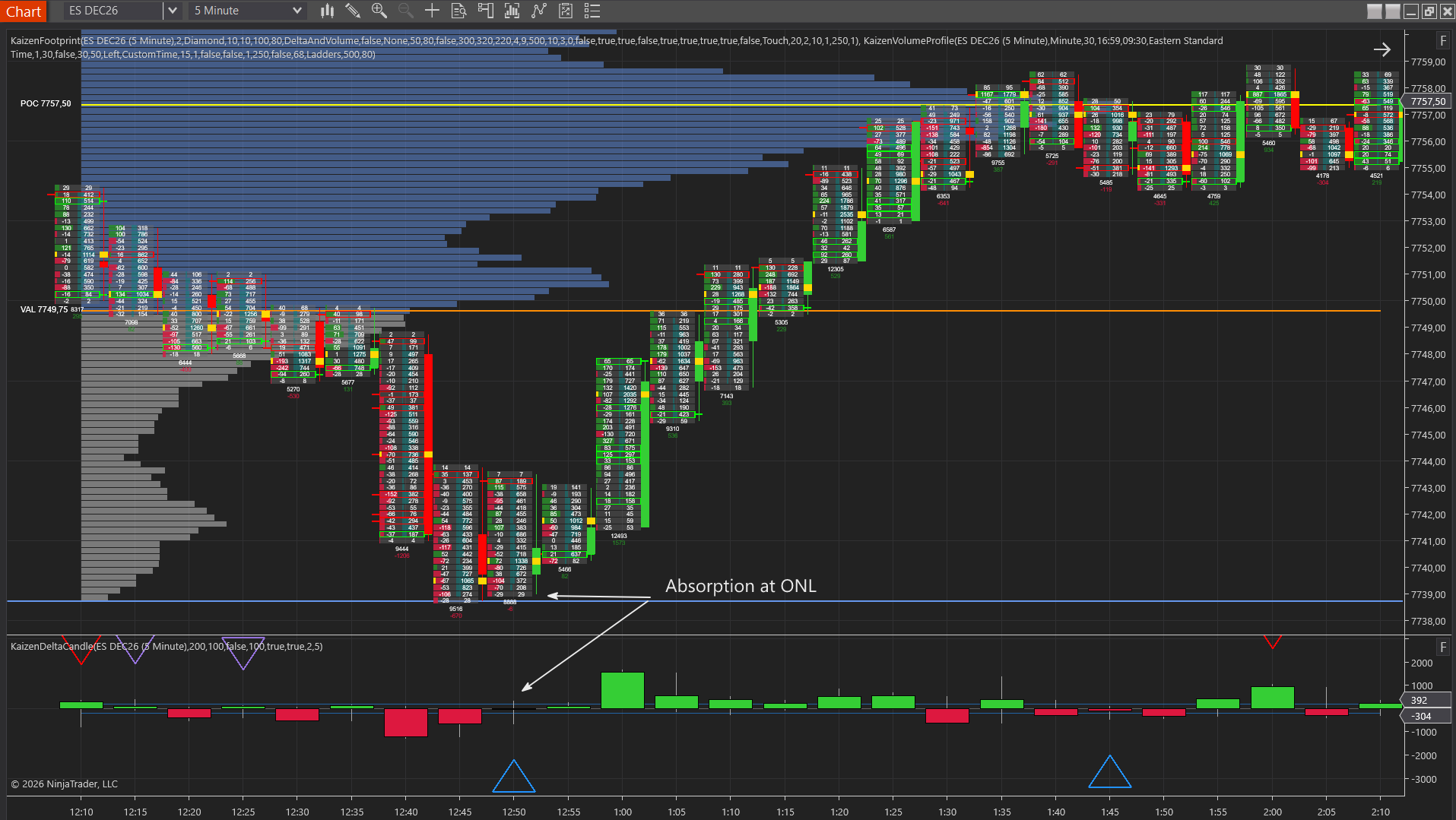Select the drawing tools pencil icon
The width and height of the screenshot is (1456, 820).
click(353, 11)
